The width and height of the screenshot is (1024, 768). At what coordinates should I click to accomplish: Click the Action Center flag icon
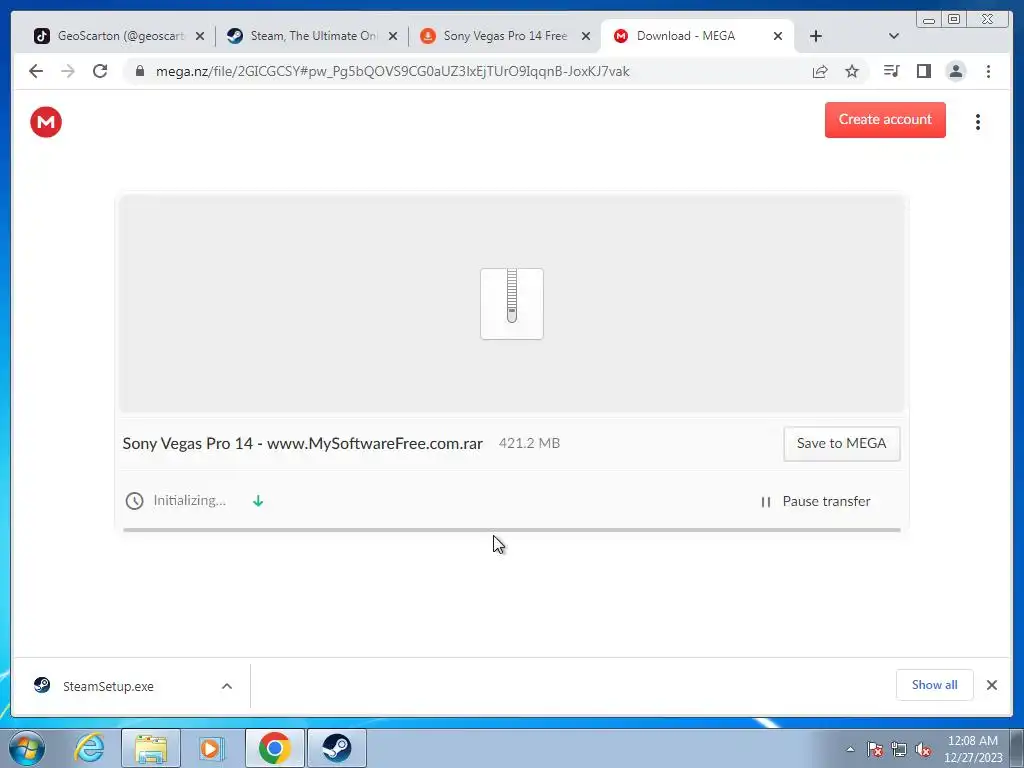(875, 750)
